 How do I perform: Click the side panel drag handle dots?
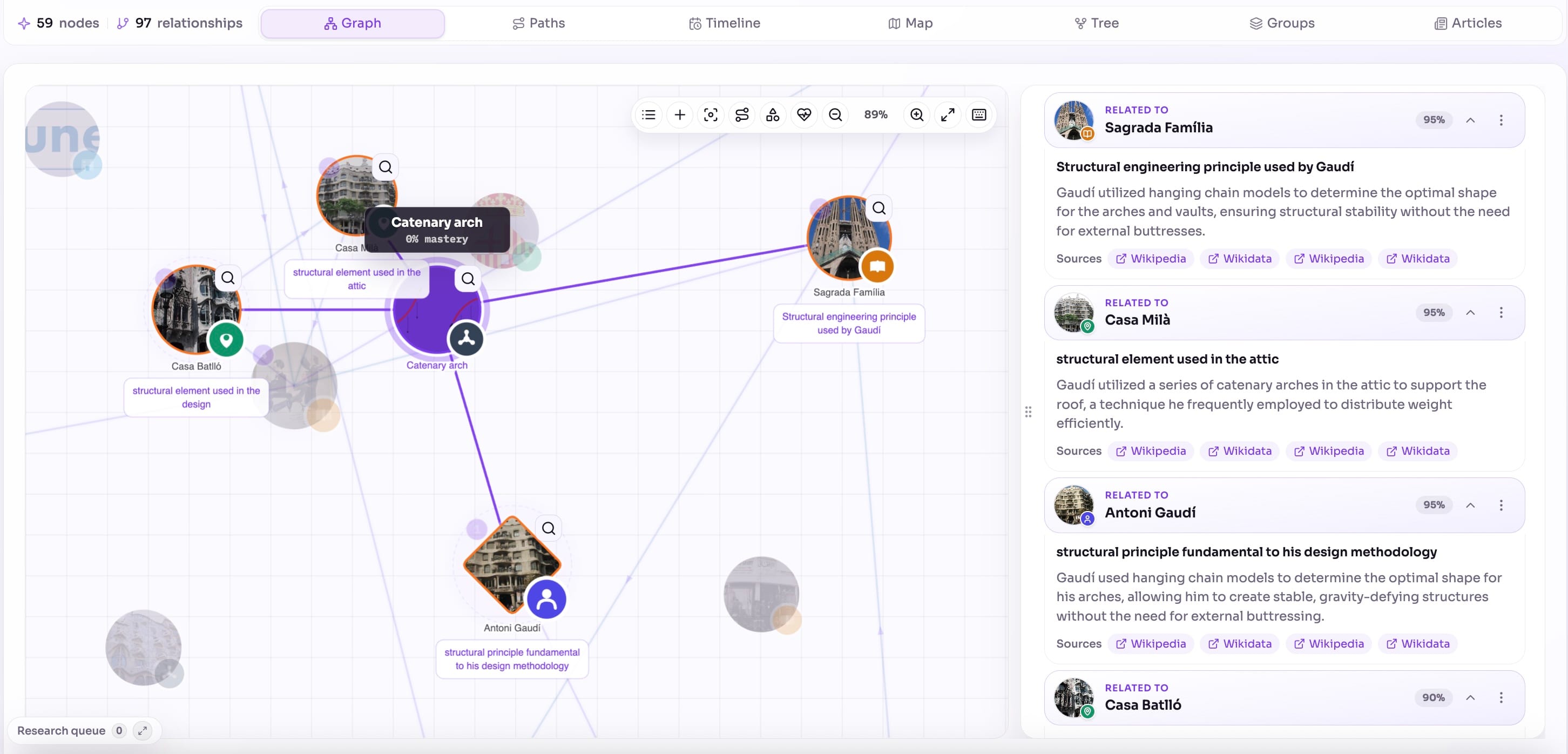click(1028, 412)
